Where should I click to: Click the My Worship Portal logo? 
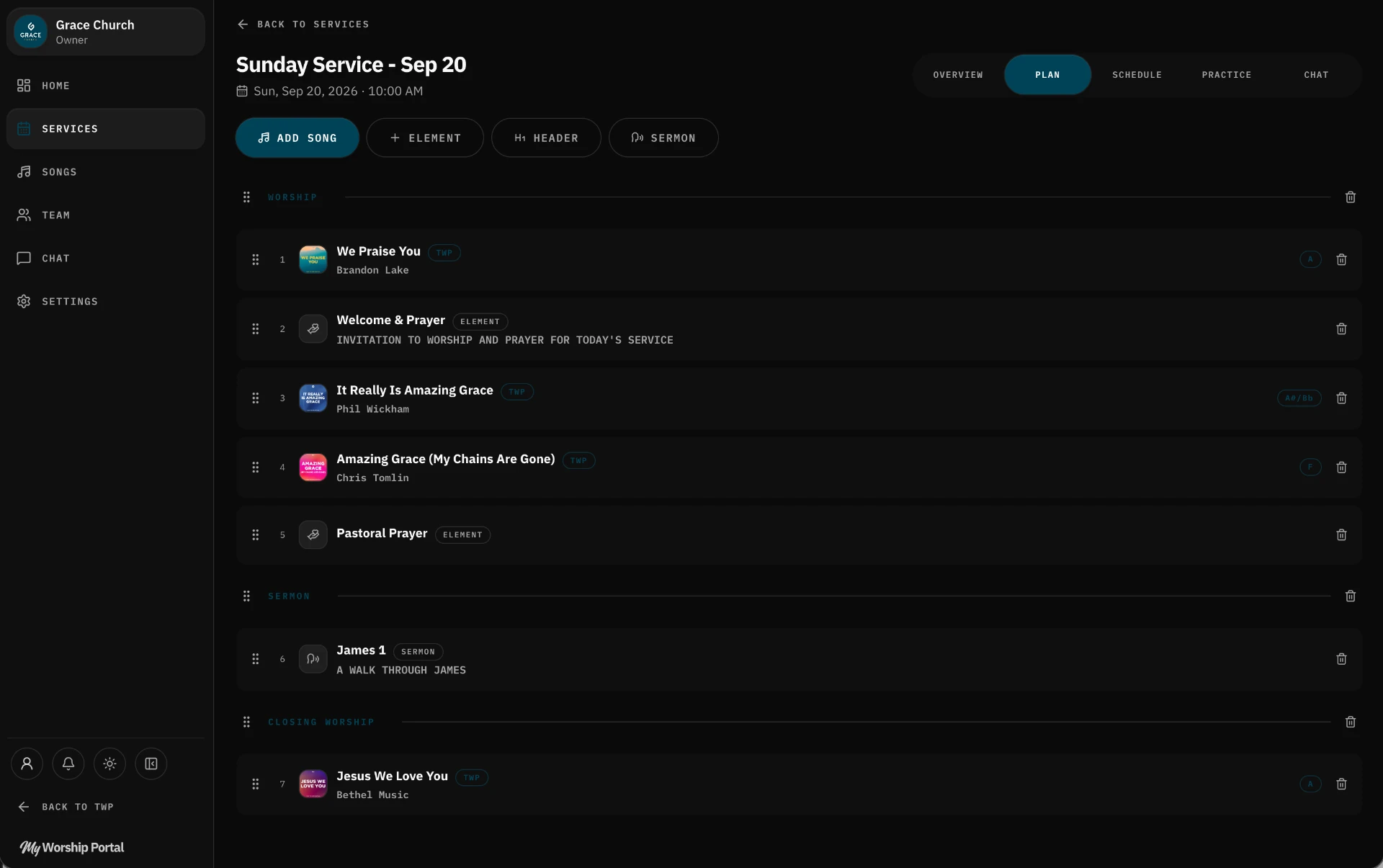(x=72, y=848)
